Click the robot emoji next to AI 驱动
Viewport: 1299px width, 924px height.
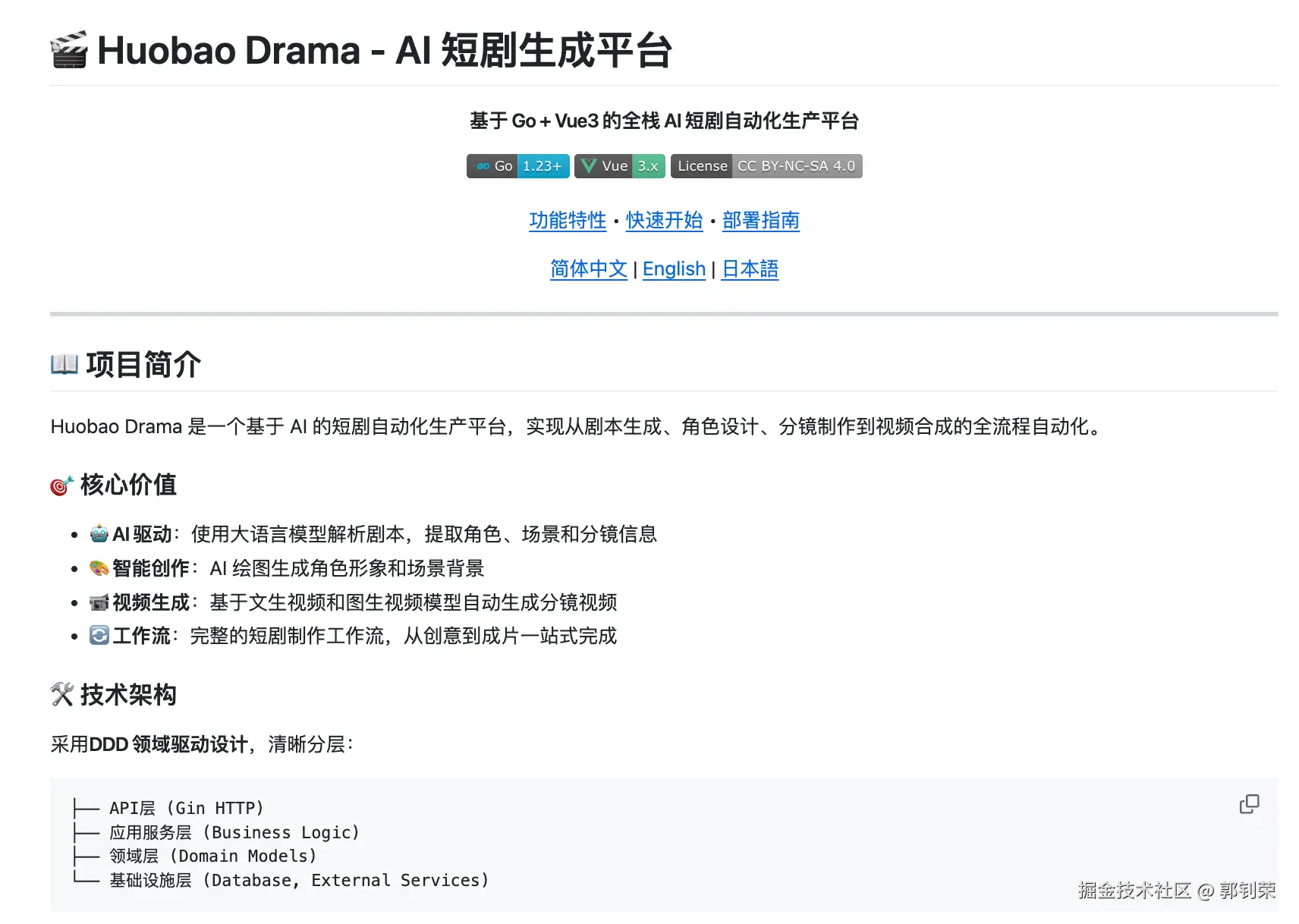99,534
